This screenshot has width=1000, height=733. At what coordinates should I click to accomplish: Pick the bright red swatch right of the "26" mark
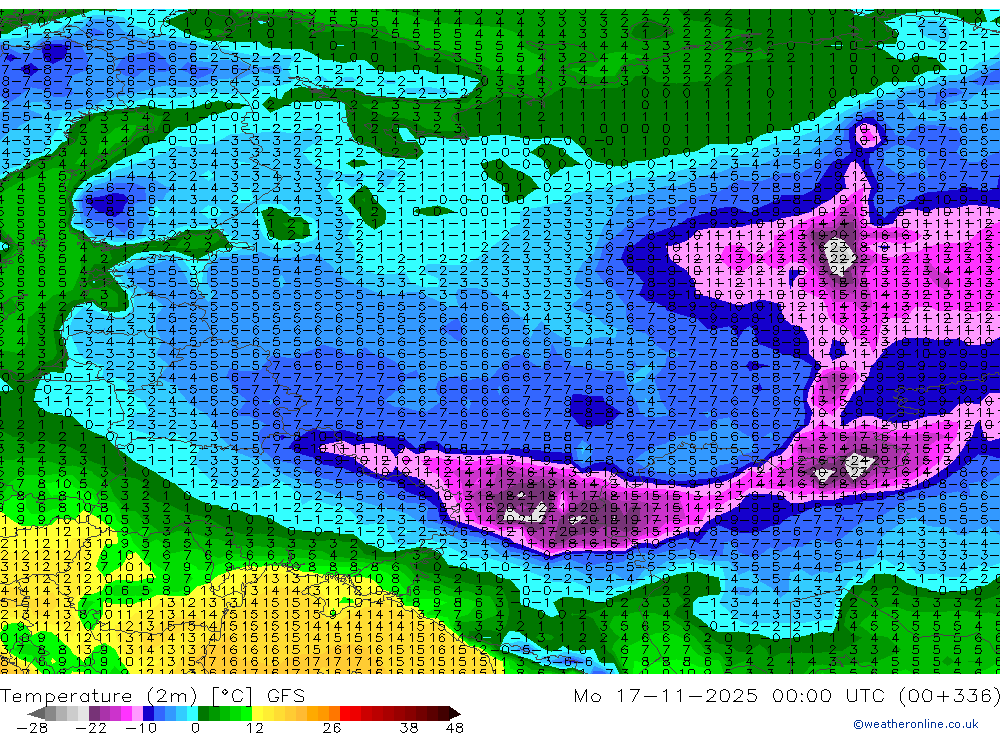tap(345, 713)
